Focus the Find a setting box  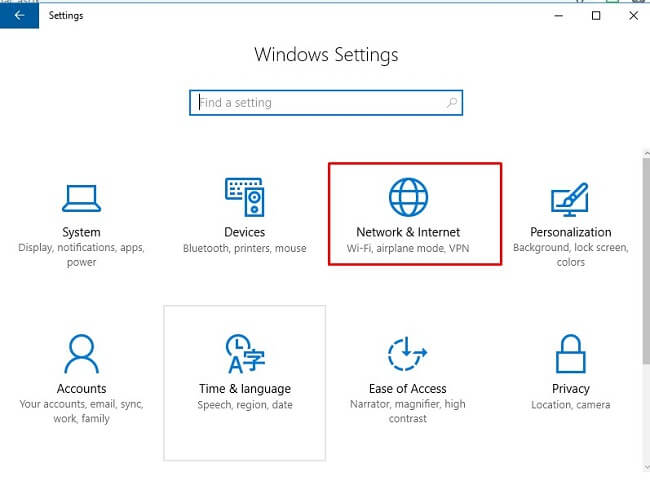click(326, 102)
